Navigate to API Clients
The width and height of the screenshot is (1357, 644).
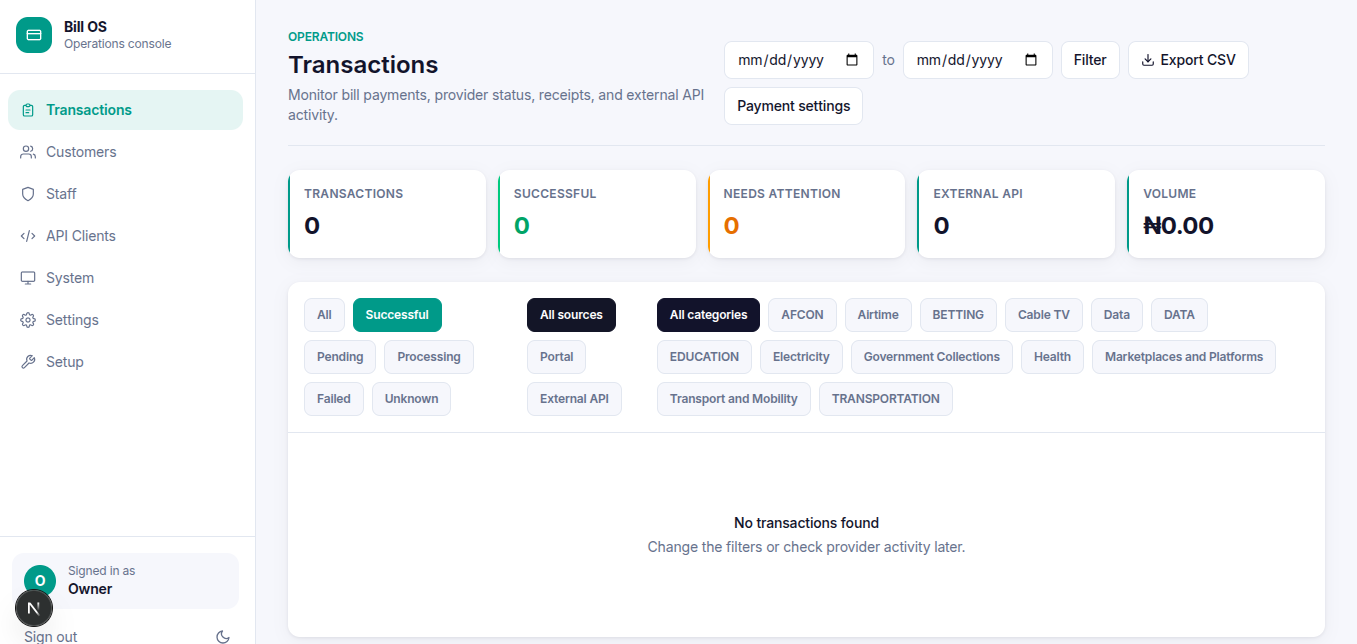point(125,236)
